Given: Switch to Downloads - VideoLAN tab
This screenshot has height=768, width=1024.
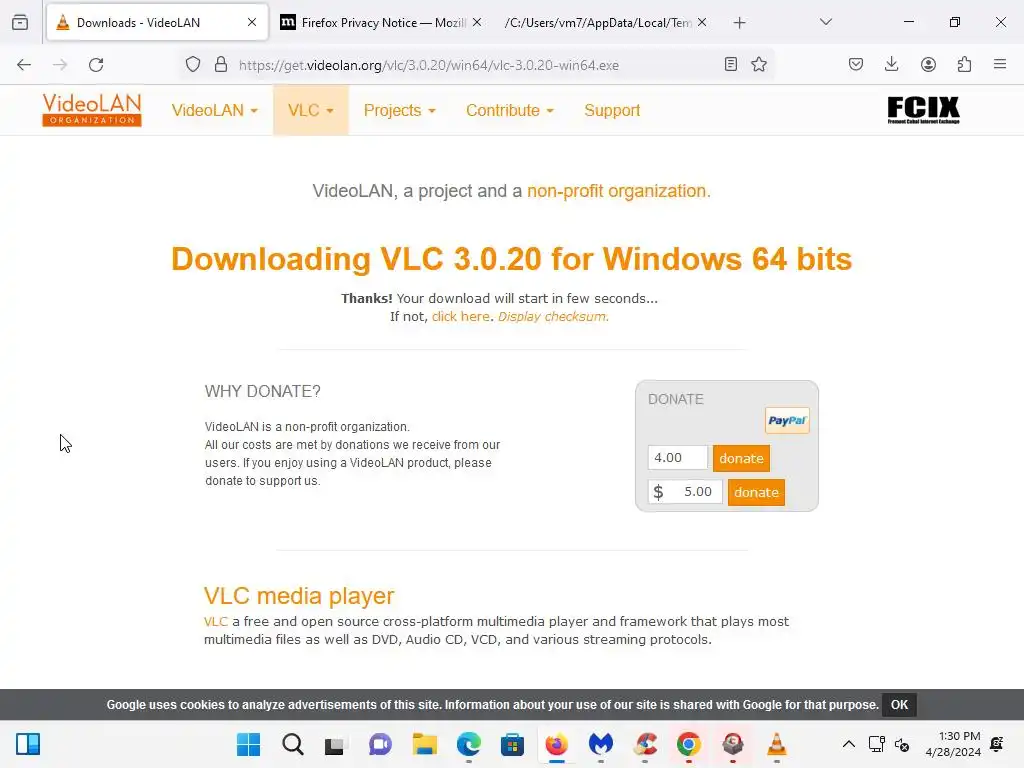Looking at the screenshot, I should pos(157,22).
